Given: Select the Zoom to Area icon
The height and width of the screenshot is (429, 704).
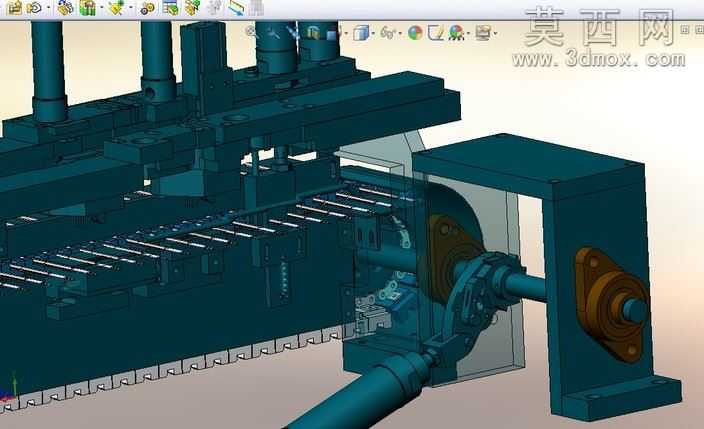Looking at the screenshot, I should click(x=273, y=33).
